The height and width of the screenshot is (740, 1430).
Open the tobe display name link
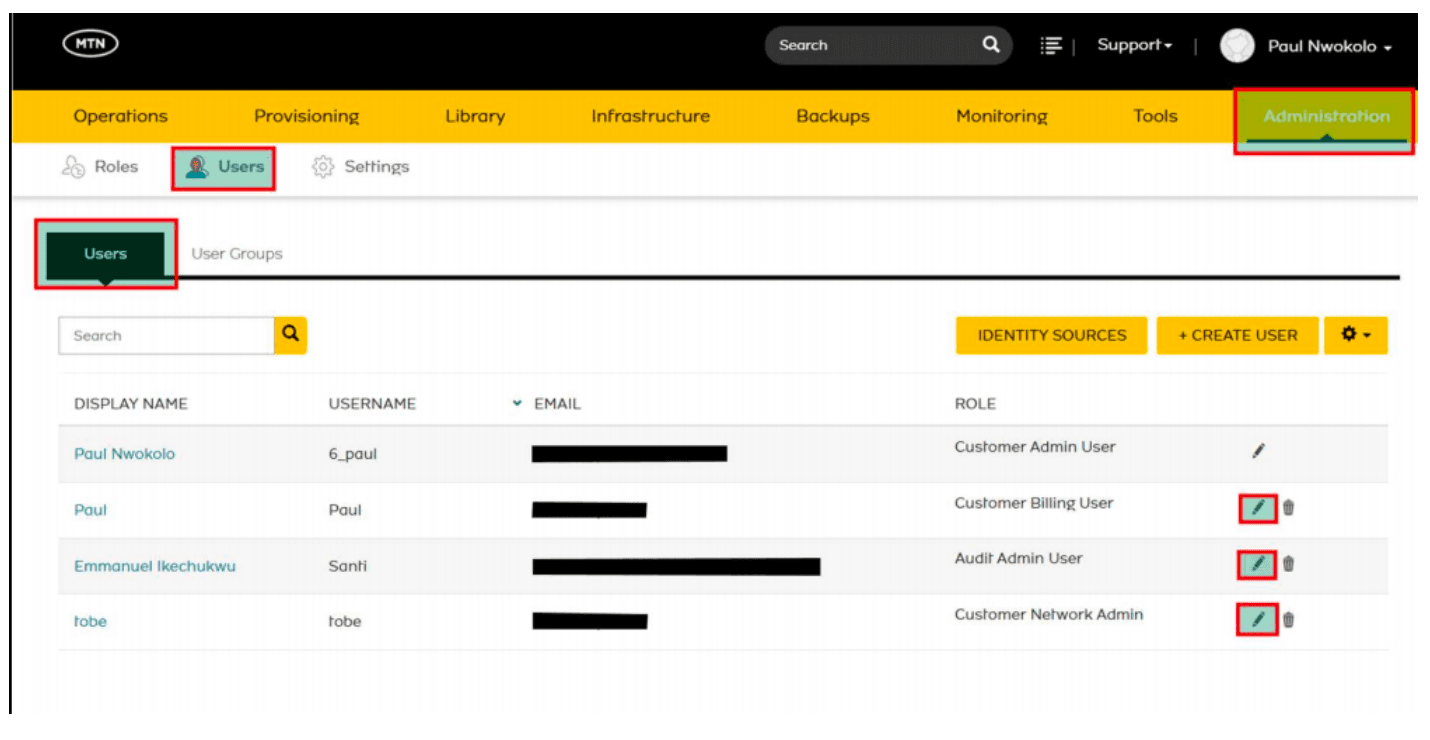(90, 621)
